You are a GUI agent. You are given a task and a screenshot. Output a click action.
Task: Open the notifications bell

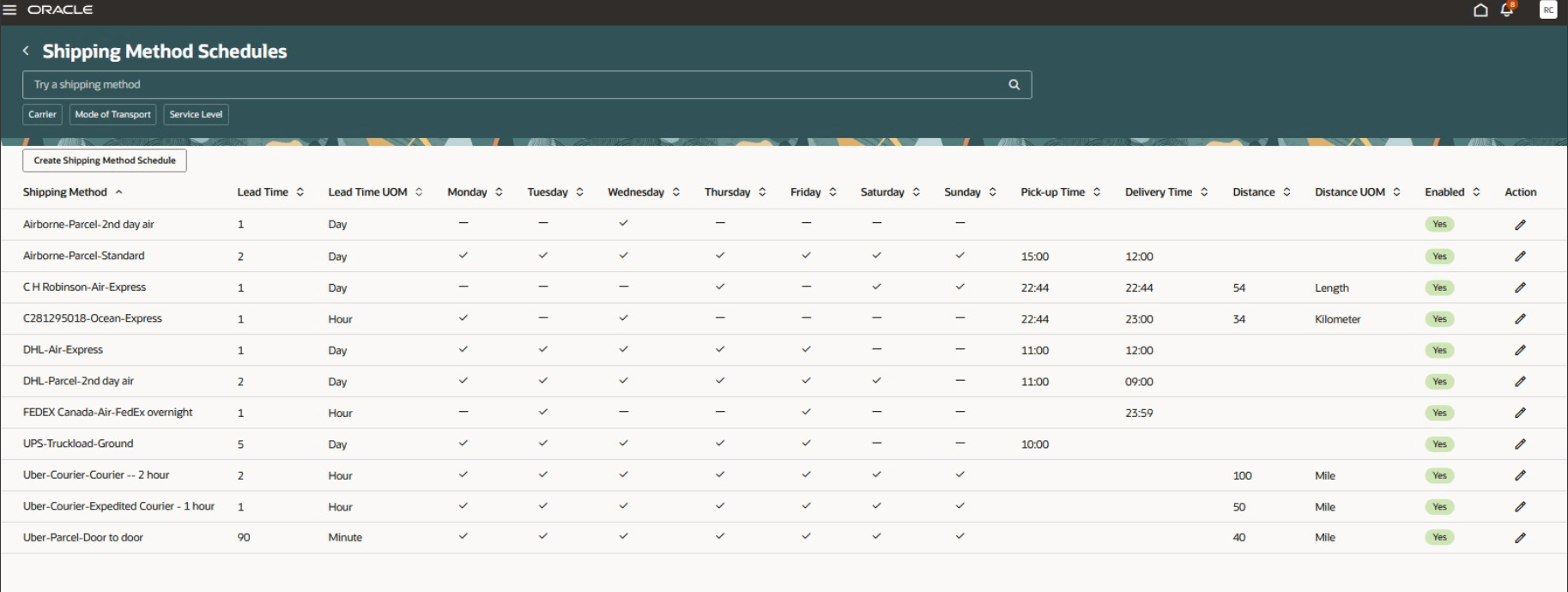[x=1507, y=10]
